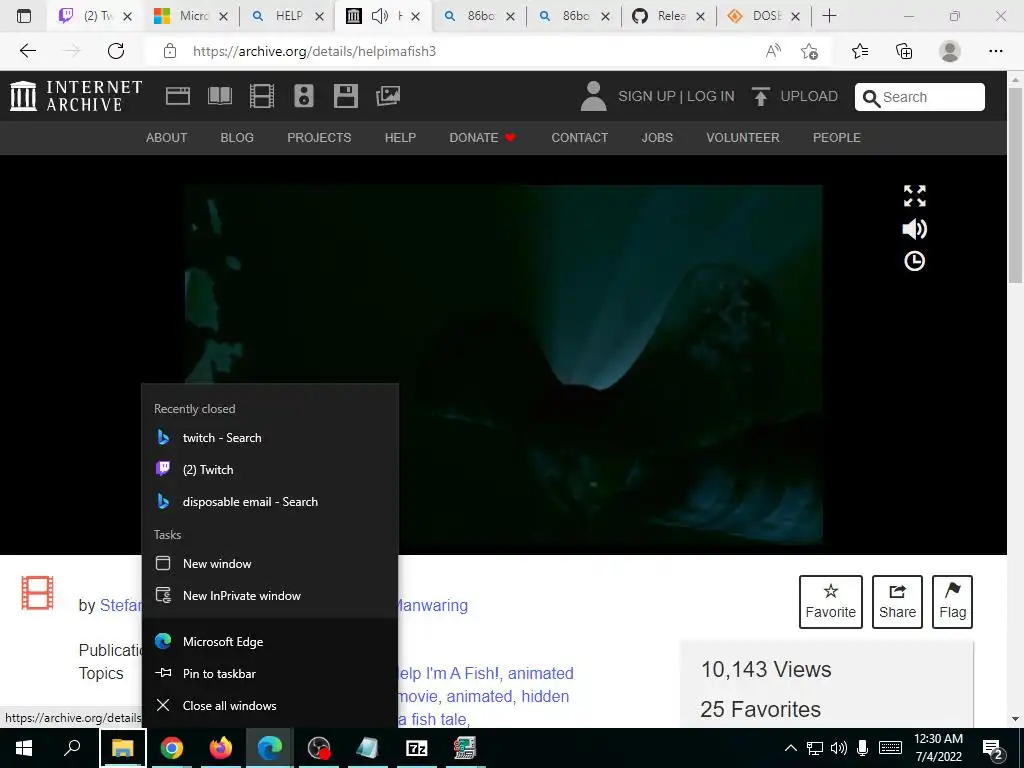Open the Internet Archive audio speaker icon
The image size is (1024, 768).
[304, 96]
